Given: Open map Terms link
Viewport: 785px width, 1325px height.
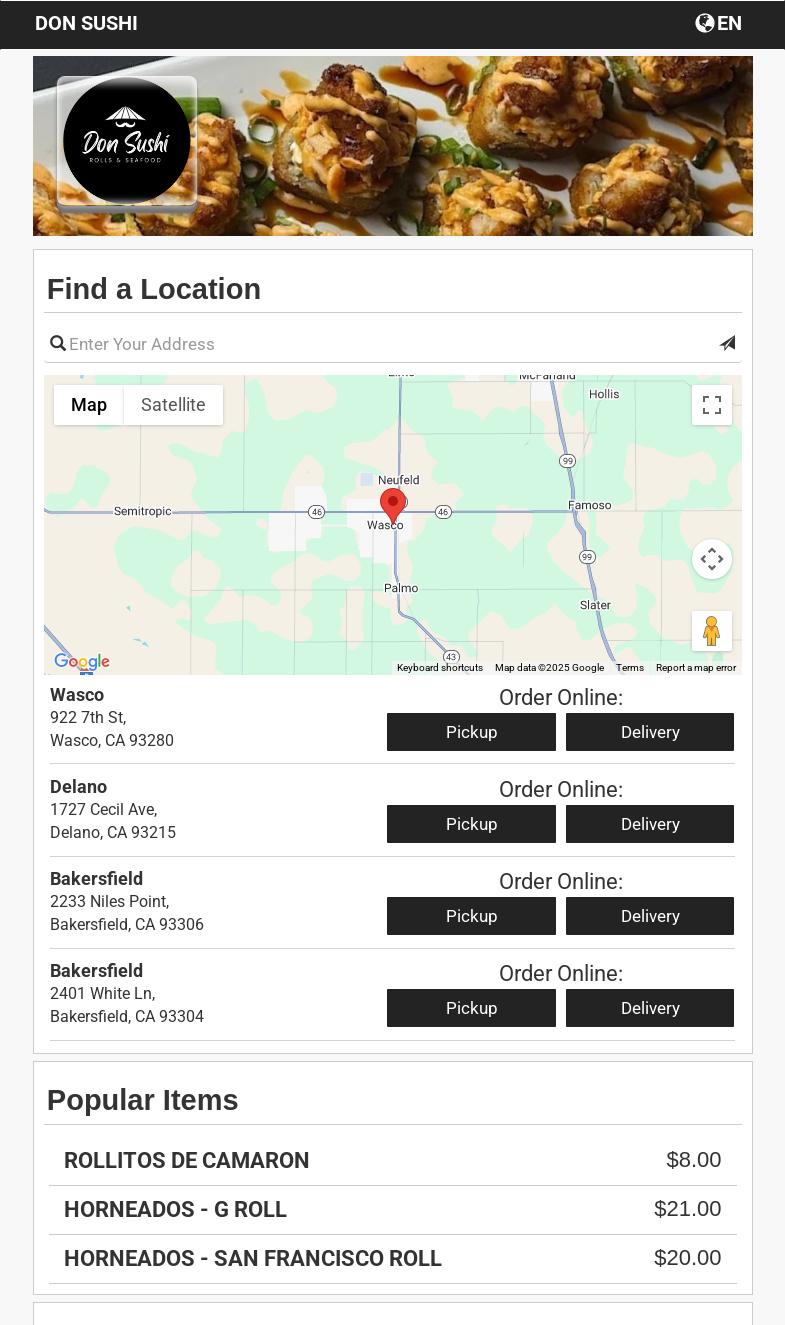Looking at the screenshot, I should [x=630, y=668].
